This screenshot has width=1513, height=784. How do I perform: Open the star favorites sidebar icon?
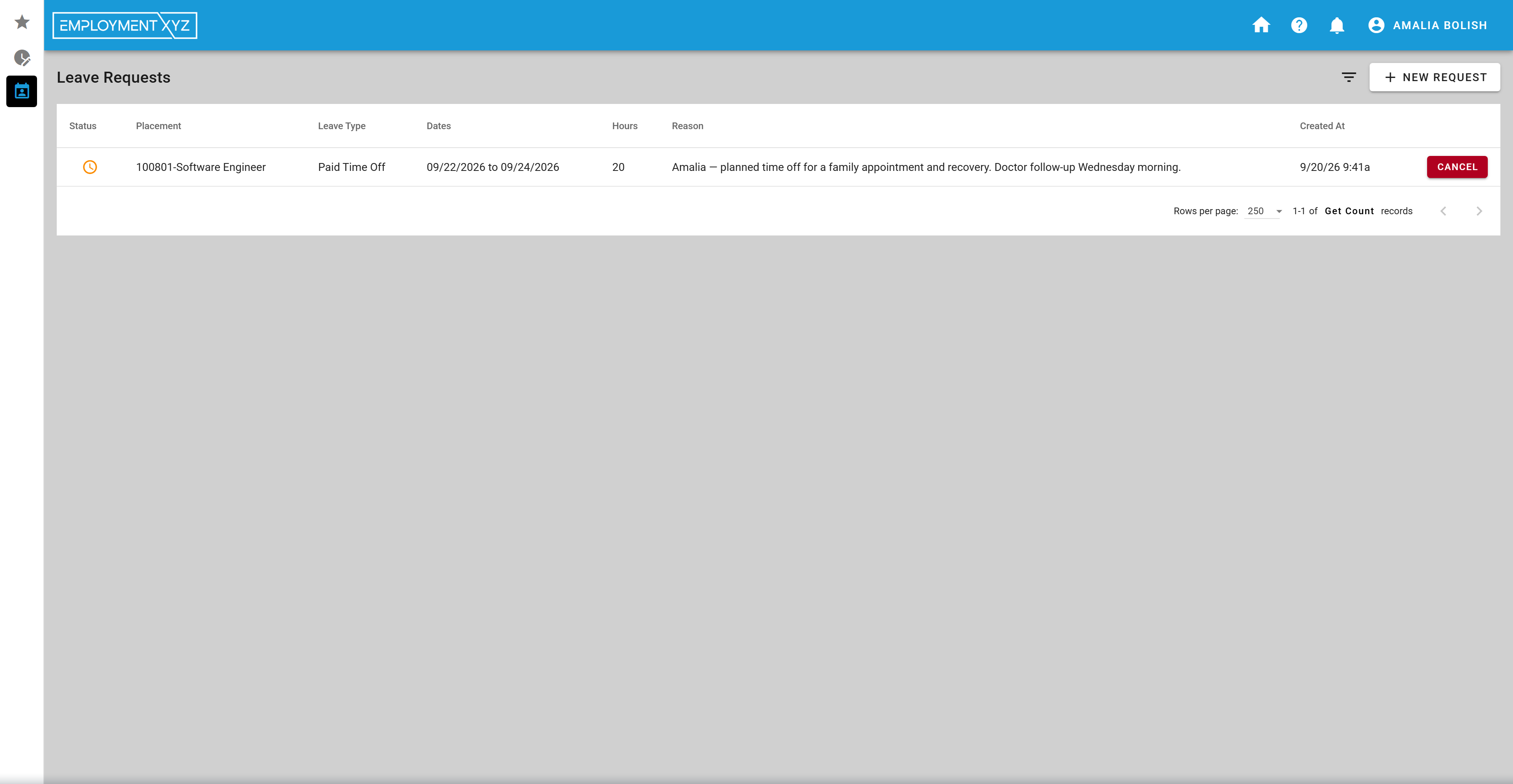[22, 22]
